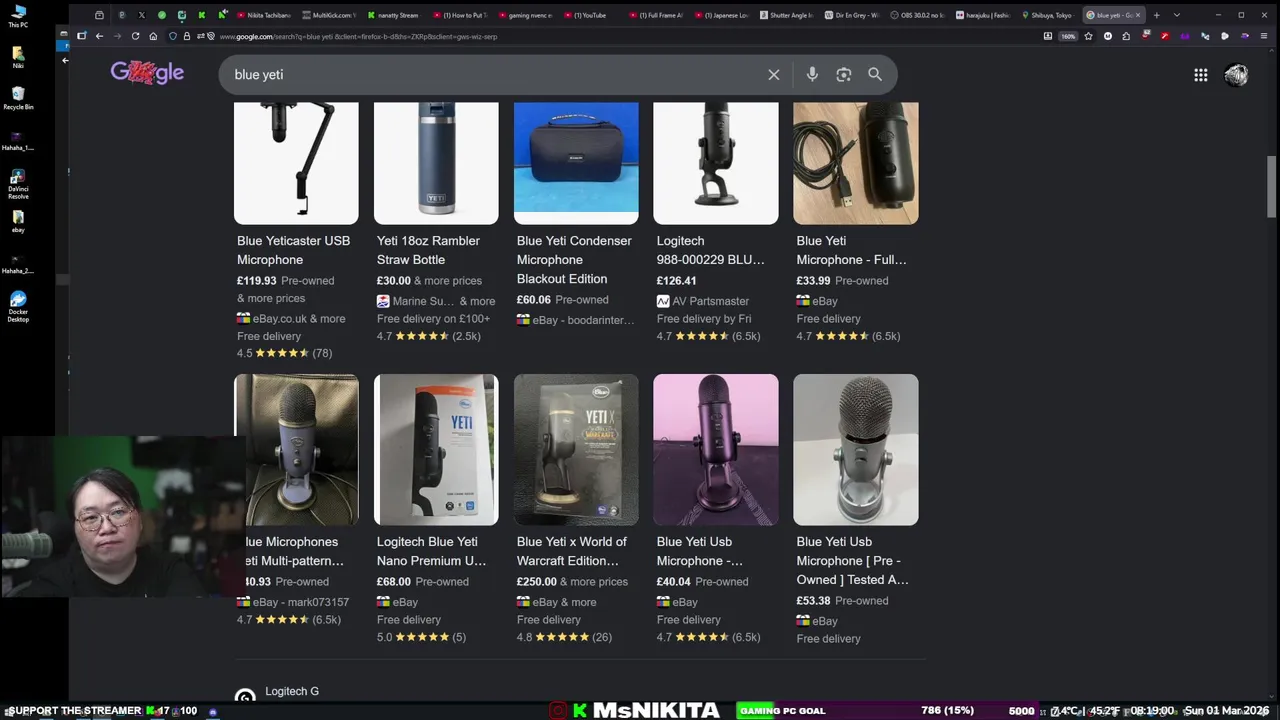The width and height of the screenshot is (1280, 720).
Task: Click the zoom level 160% indicator
Action: [1068, 36]
